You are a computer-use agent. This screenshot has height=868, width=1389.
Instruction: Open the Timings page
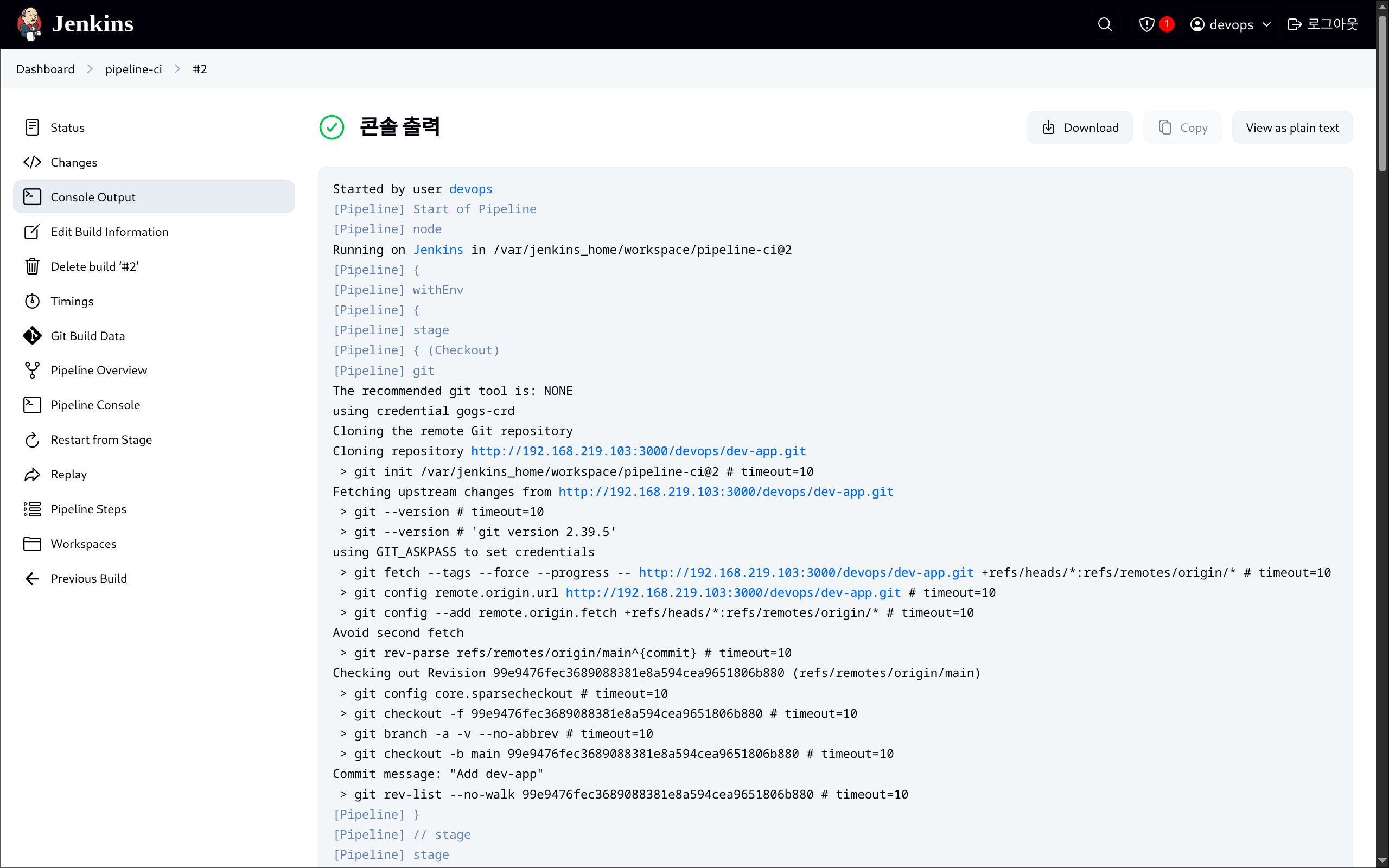point(154,301)
